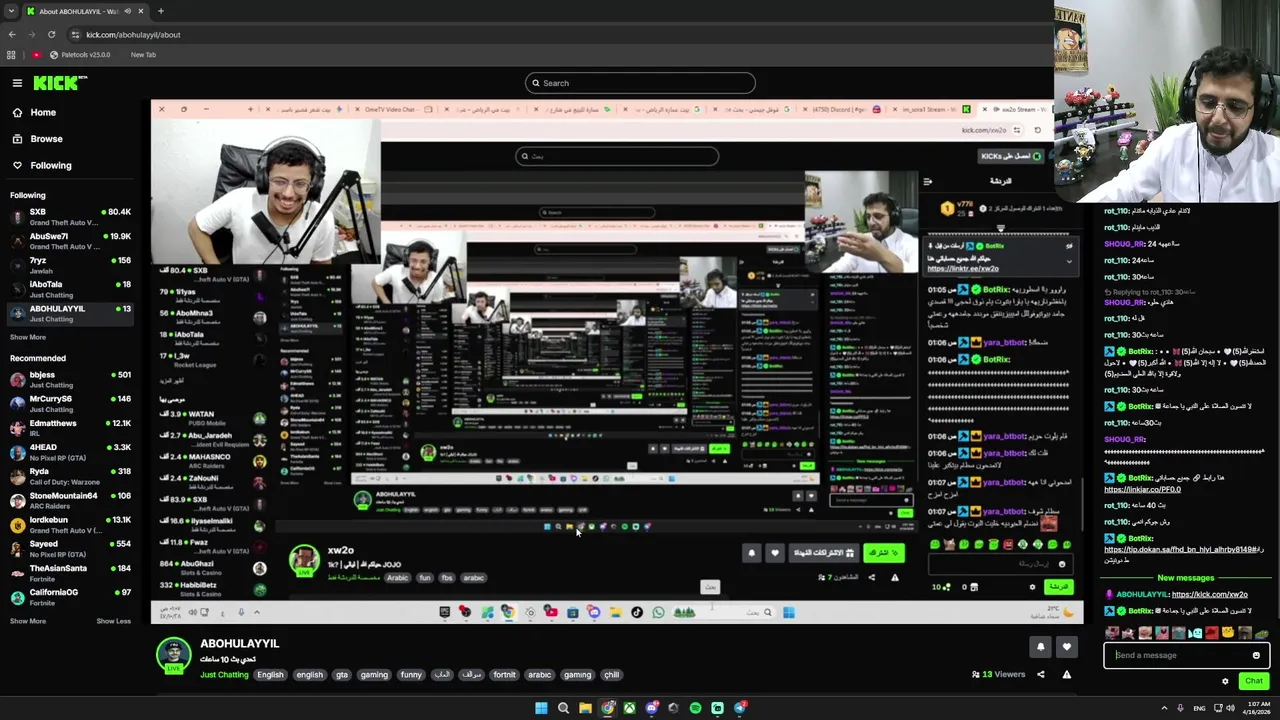Viewport: 1280px width, 720px height.
Task: Open File Explorer from taskbar
Action: coord(585,708)
